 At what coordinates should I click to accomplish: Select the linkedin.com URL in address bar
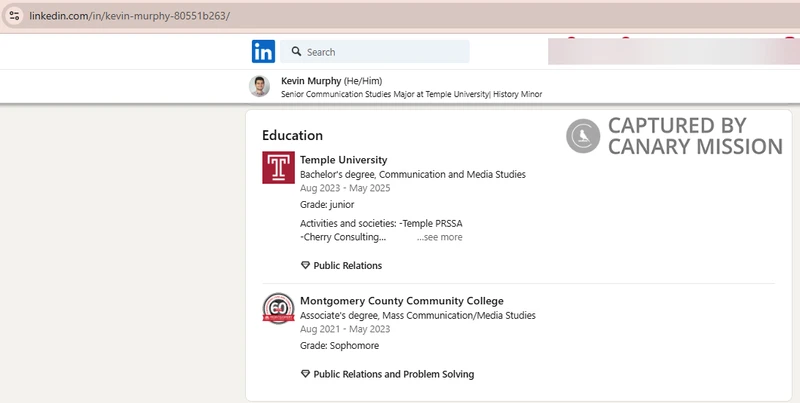click(130, 16)
